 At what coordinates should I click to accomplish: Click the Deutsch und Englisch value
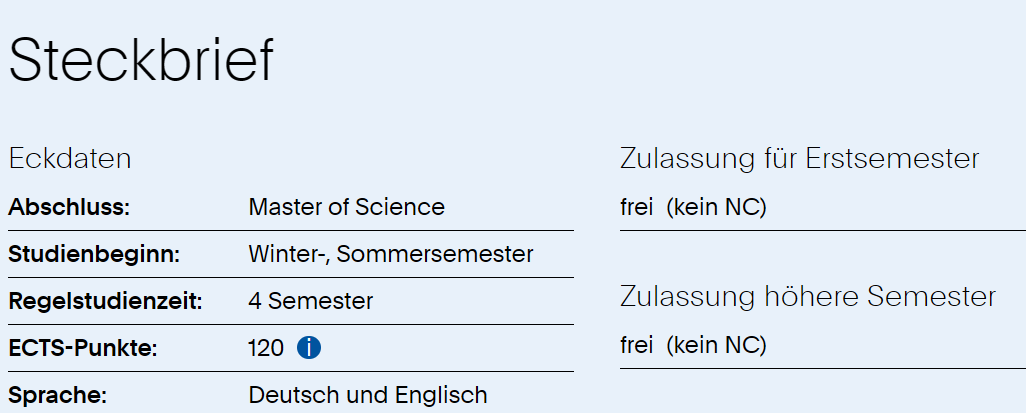[367, 395]
